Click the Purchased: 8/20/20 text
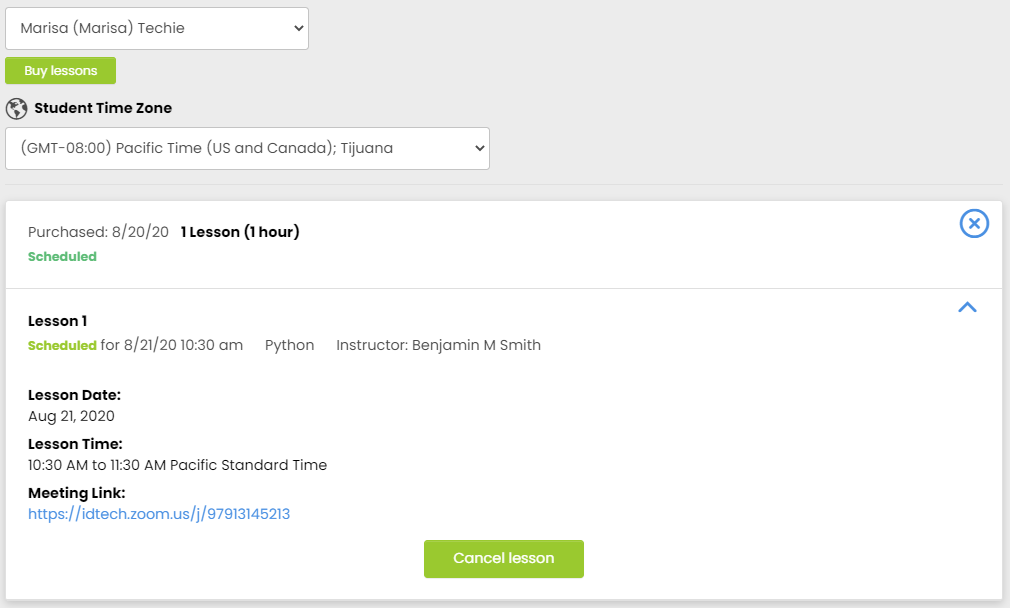 tap(98, 232)
